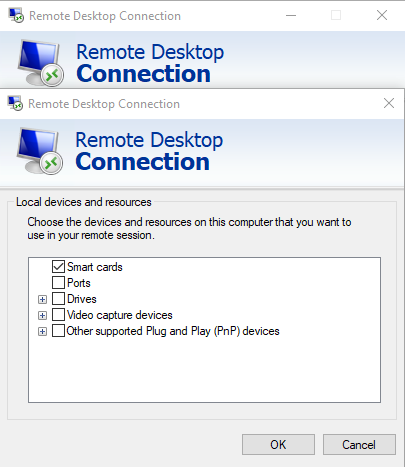Uncheck the Smart cards checkbox
405x467 pixels.
(x=58, y=267)
